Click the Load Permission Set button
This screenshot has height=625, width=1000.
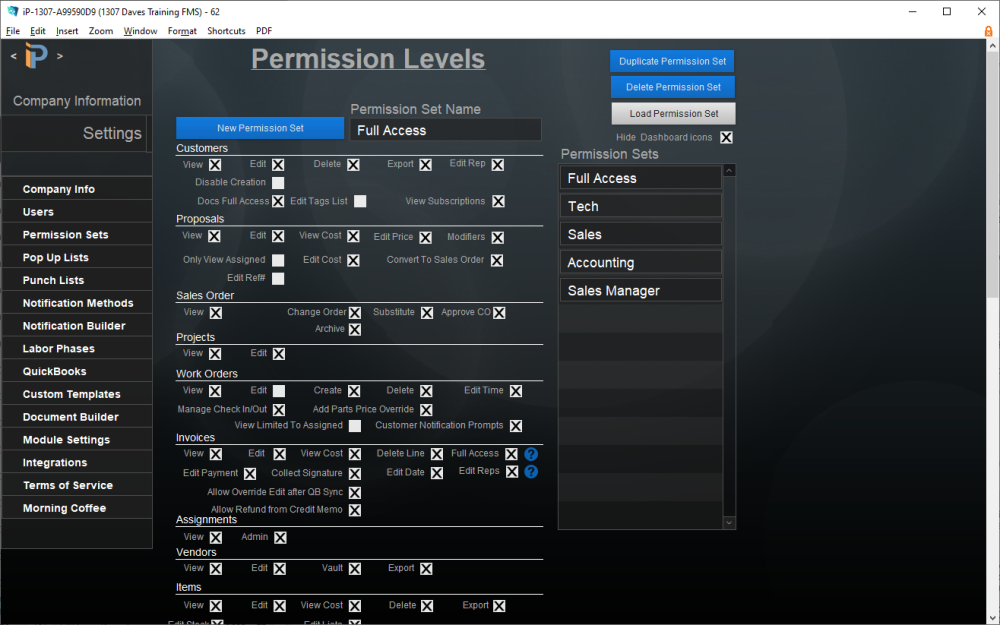[x=672, y=113]
